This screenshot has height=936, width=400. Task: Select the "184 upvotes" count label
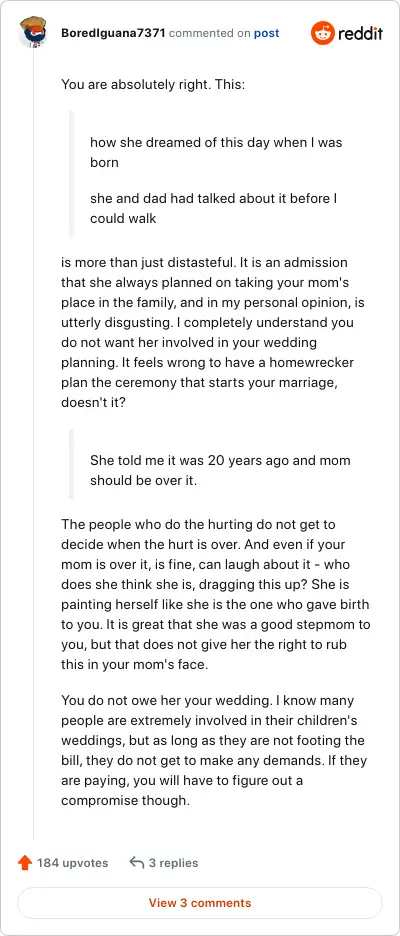[73, 863]
